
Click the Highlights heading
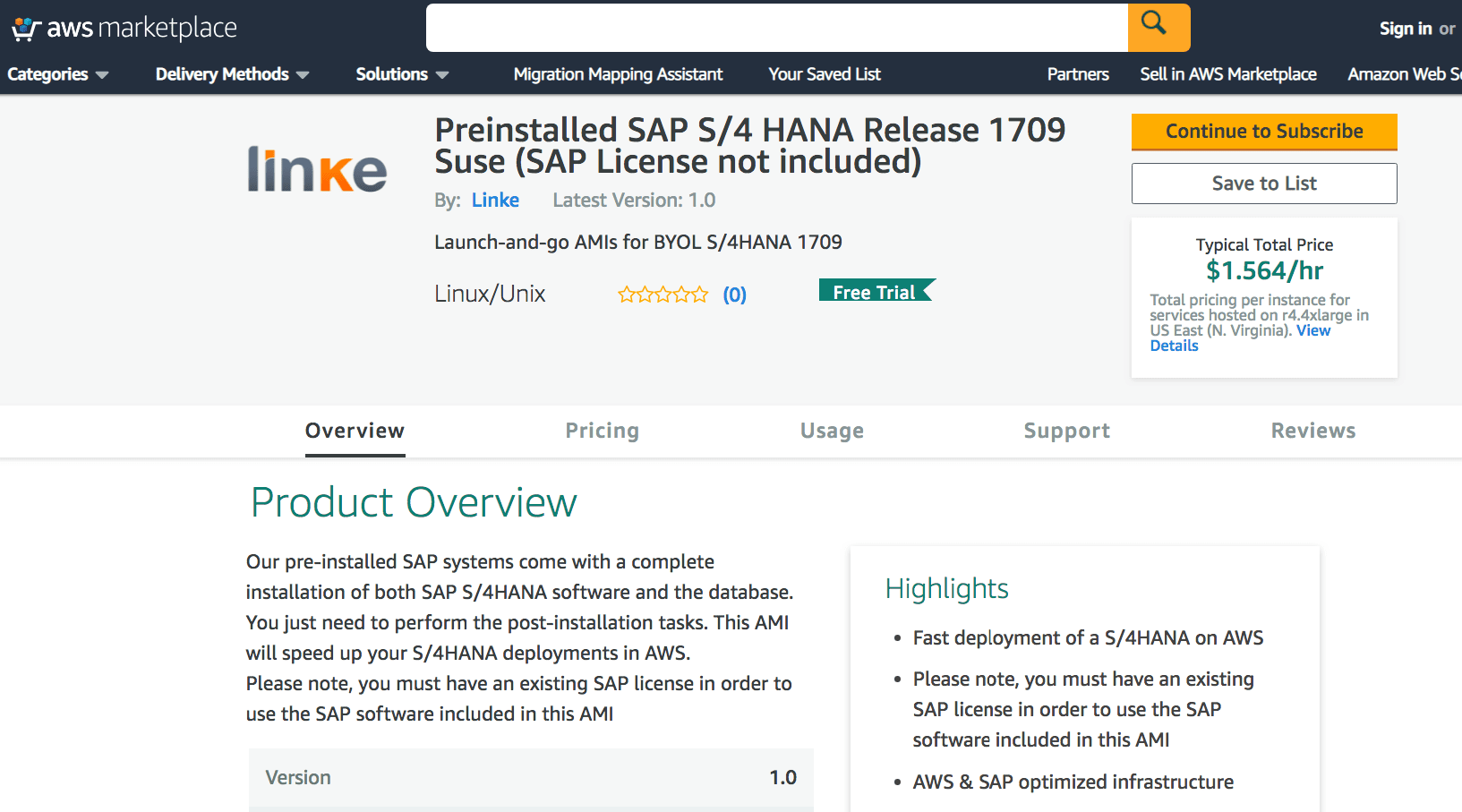point(946,588)
